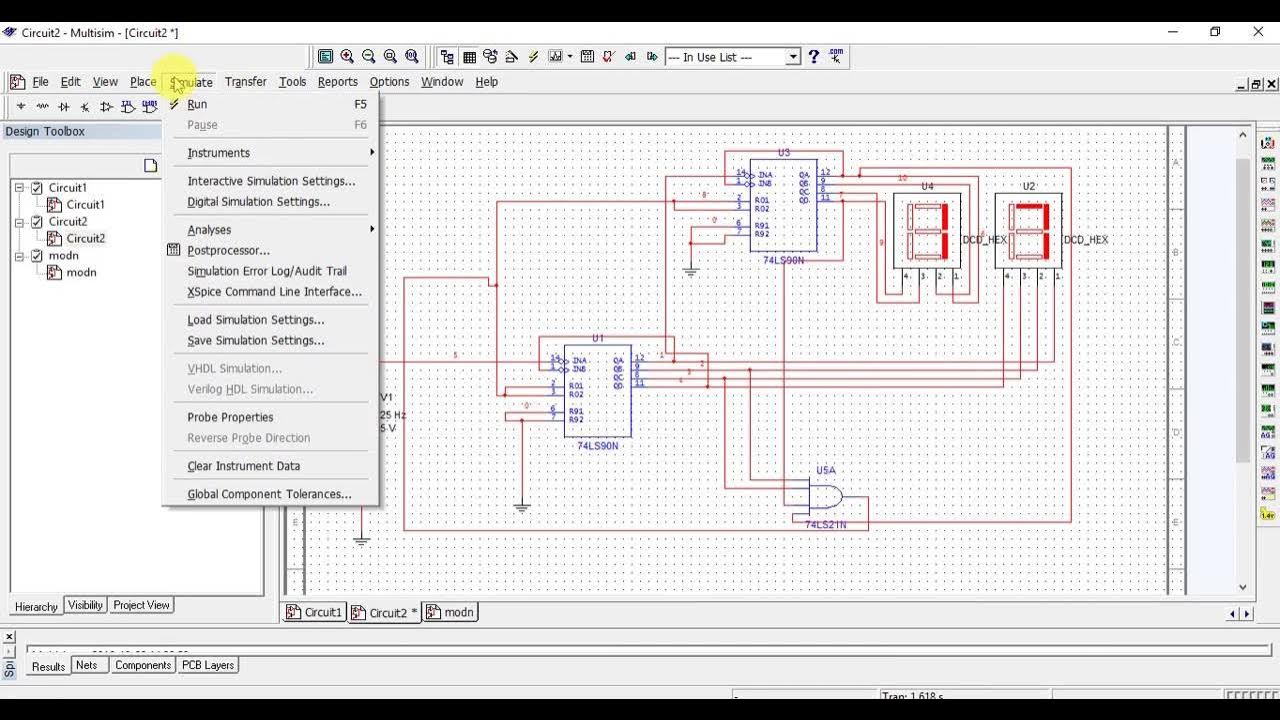1280x720 pixels.
Task: Click the electrical rules check icon
Action: (x=609, y=57)
